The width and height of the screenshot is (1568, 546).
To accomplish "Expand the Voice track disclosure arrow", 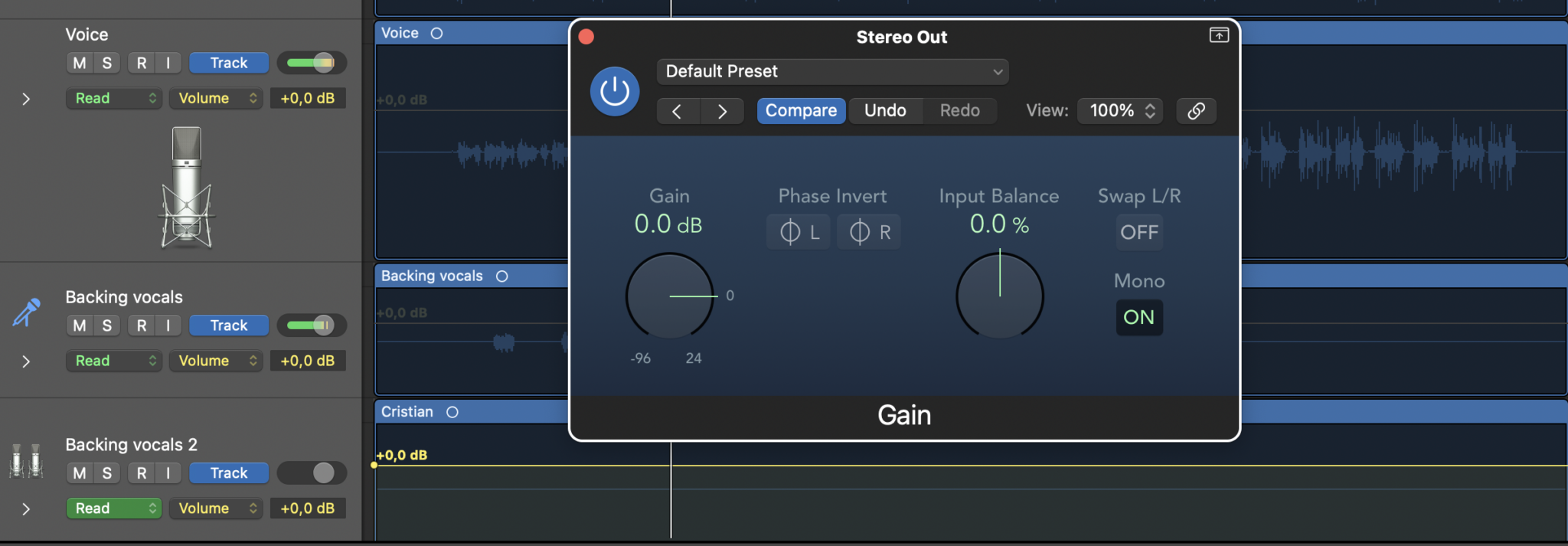I will pos(26,99).
